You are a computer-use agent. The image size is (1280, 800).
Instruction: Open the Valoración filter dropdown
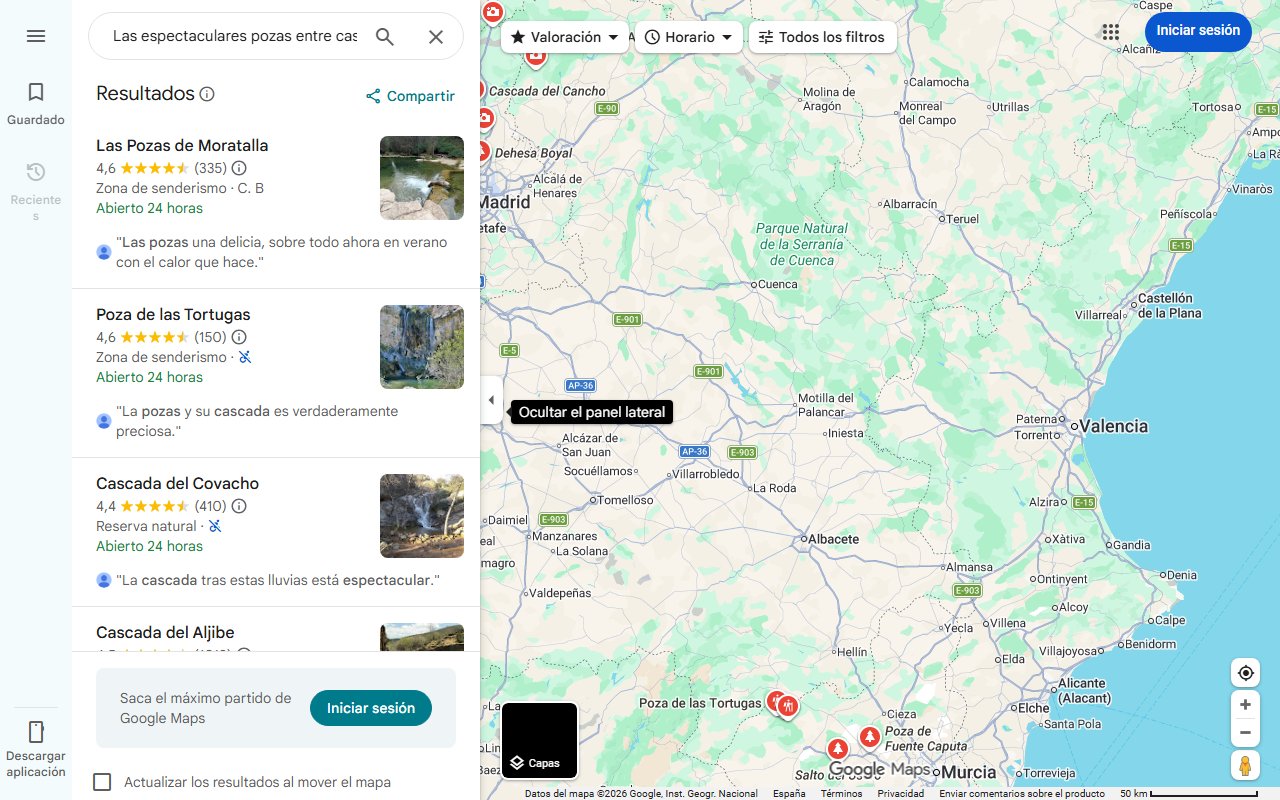pos(564,36)
